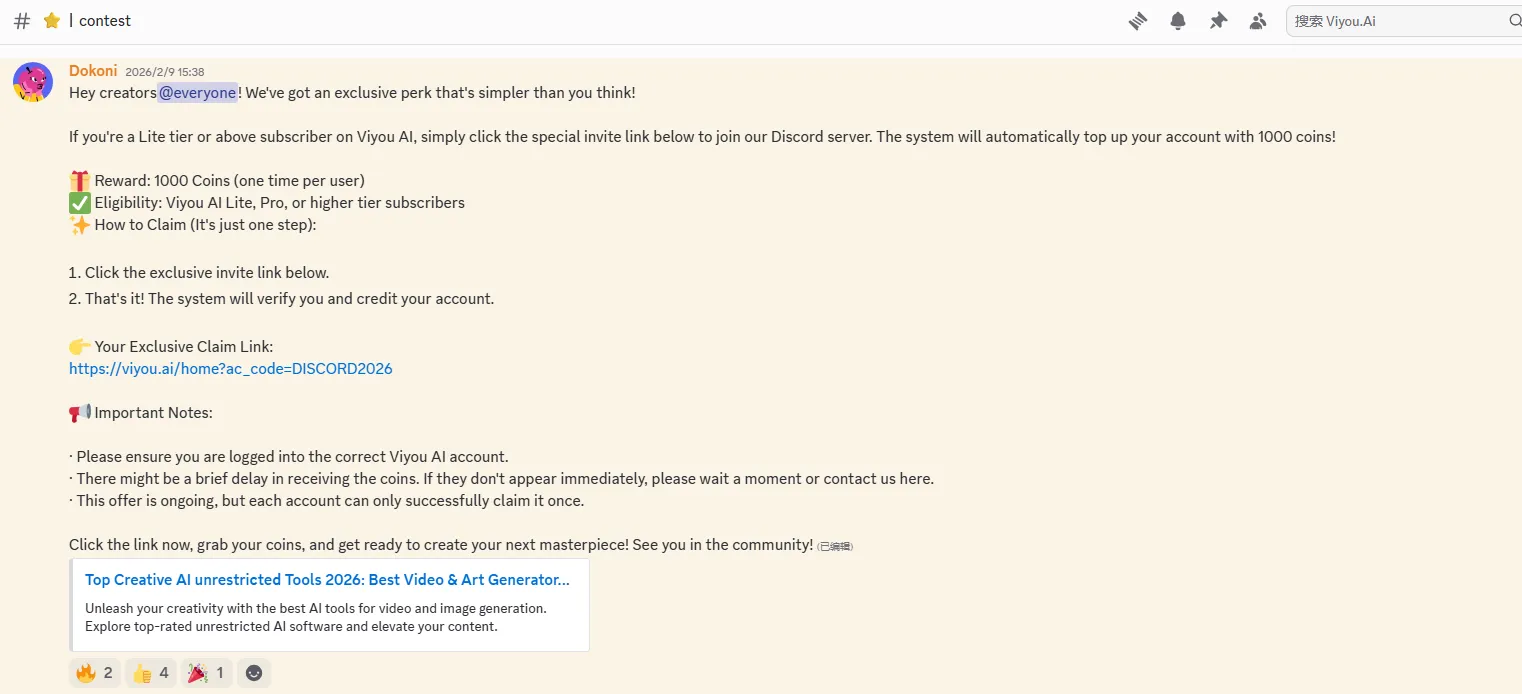Click the magnifier icon in search box

pos(1514,20)
